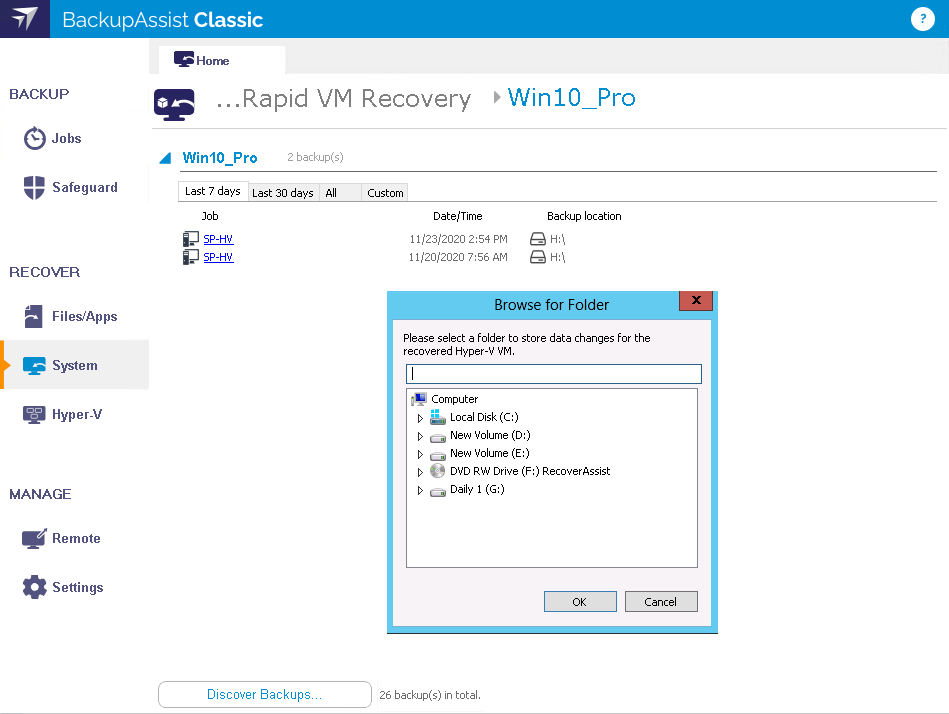The image size is (949, 714).
Task: Select New Volume (D:) in the tree
Action: pyautogui.click(x=490, y=436)
